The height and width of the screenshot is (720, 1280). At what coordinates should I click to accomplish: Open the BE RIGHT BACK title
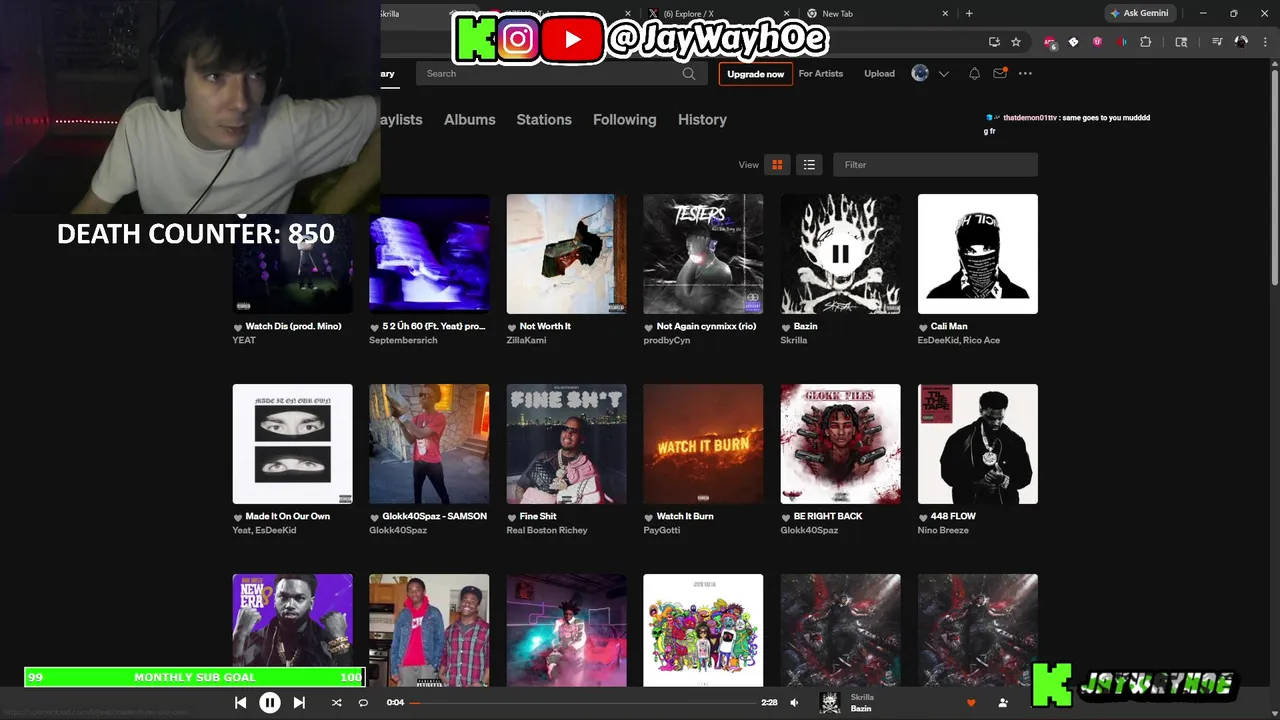[828, 516]
